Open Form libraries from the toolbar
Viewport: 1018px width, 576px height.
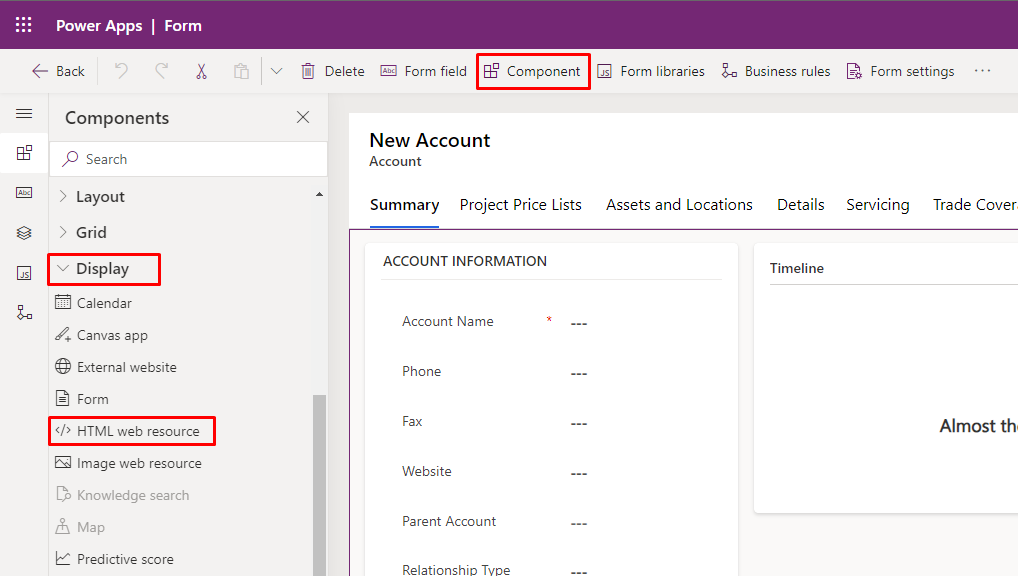[x=651, y=71]
